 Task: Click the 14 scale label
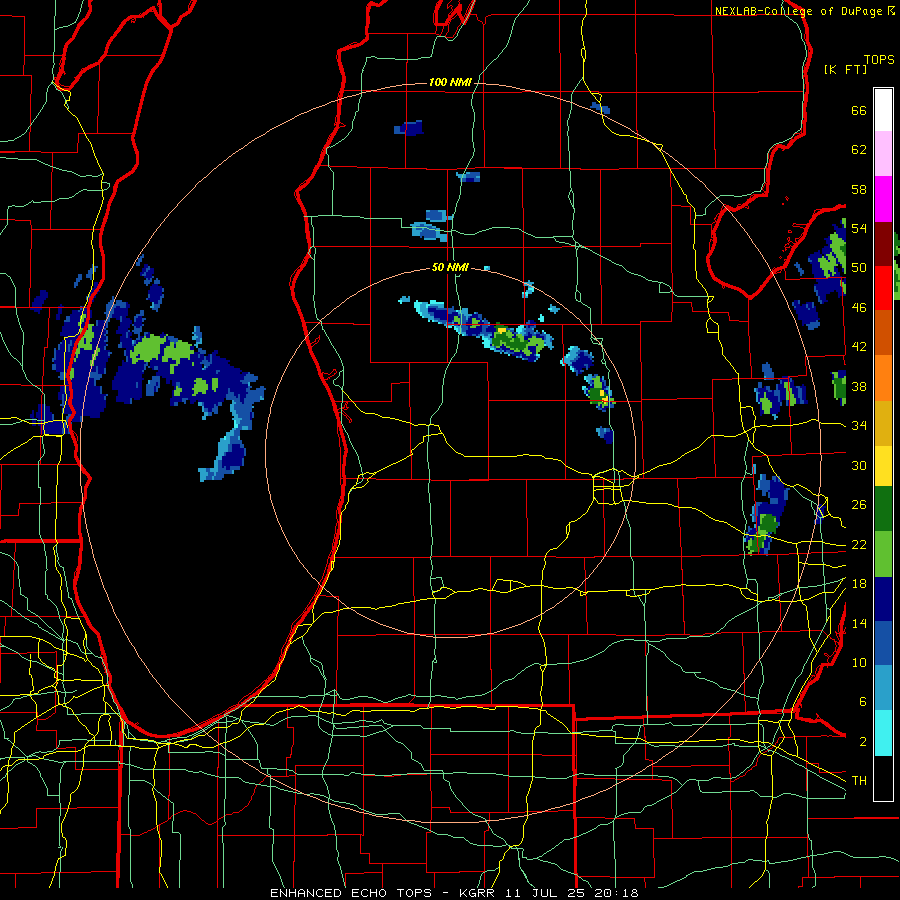coord(859,623)
